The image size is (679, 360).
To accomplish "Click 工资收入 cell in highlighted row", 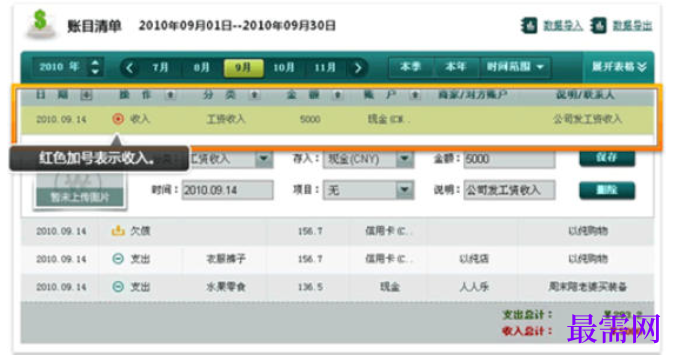I will 226,119.
